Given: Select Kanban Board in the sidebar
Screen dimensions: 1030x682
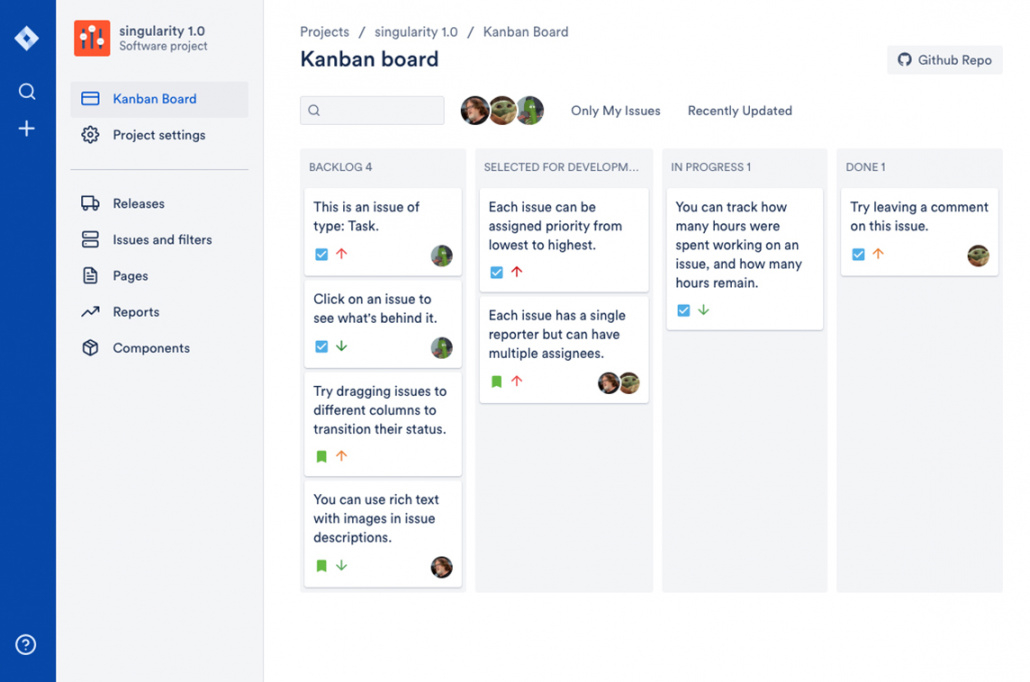Looking at the screenshot, I should tap(154, 99).
